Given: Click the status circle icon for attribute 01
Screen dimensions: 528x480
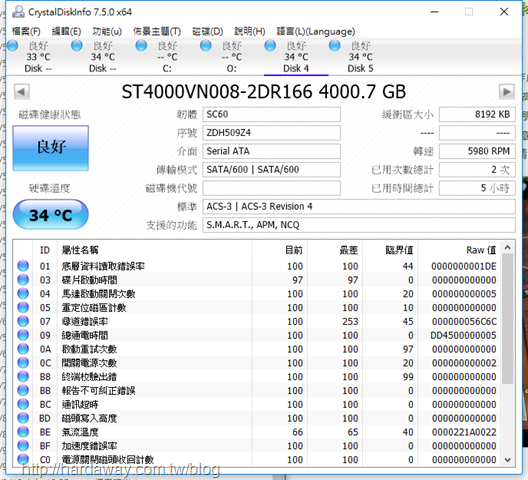Looking at the screenshot, I should tap(23, 266).
